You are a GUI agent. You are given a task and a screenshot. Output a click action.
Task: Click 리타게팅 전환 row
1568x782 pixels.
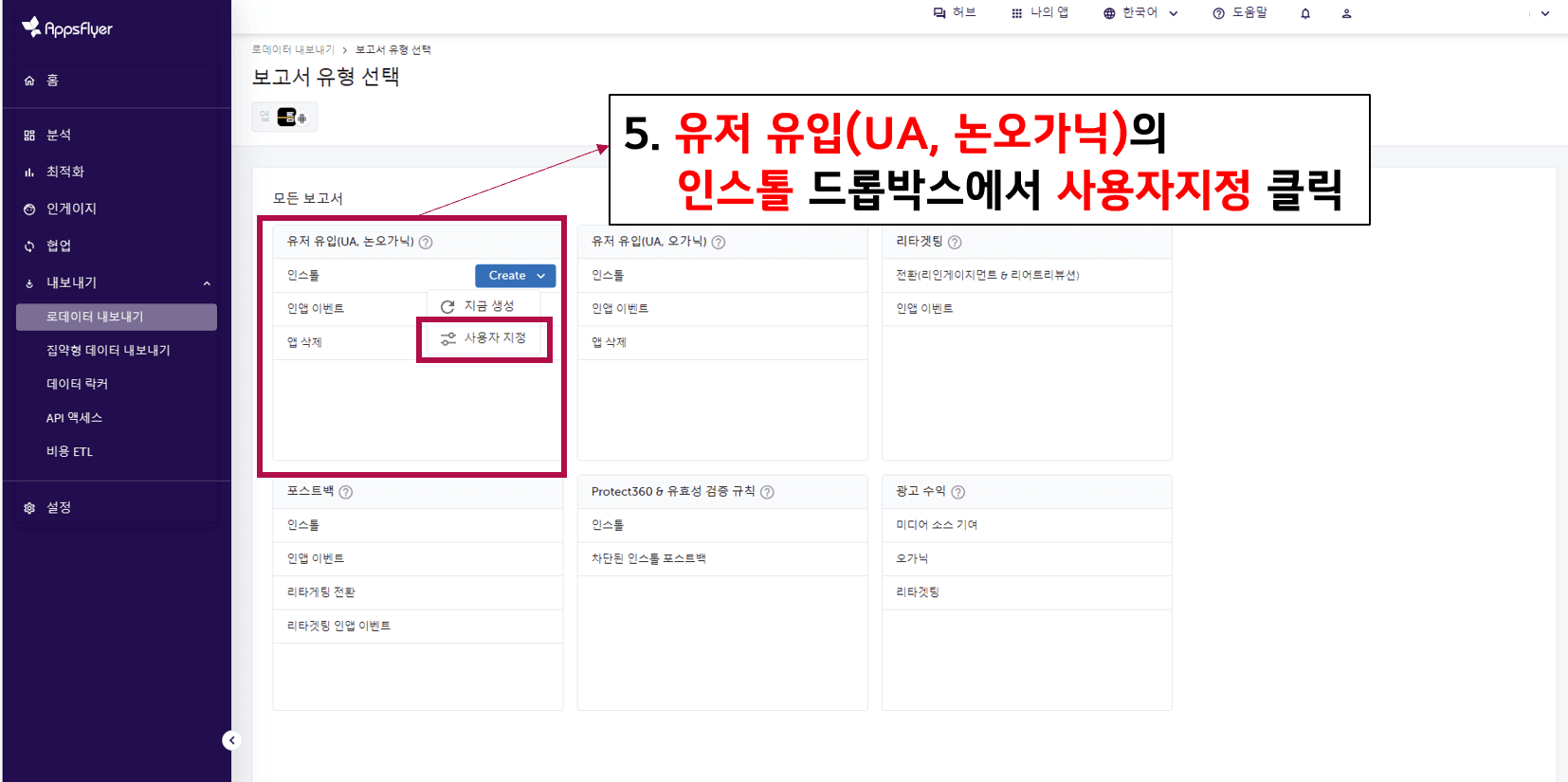tap(418, 592)
